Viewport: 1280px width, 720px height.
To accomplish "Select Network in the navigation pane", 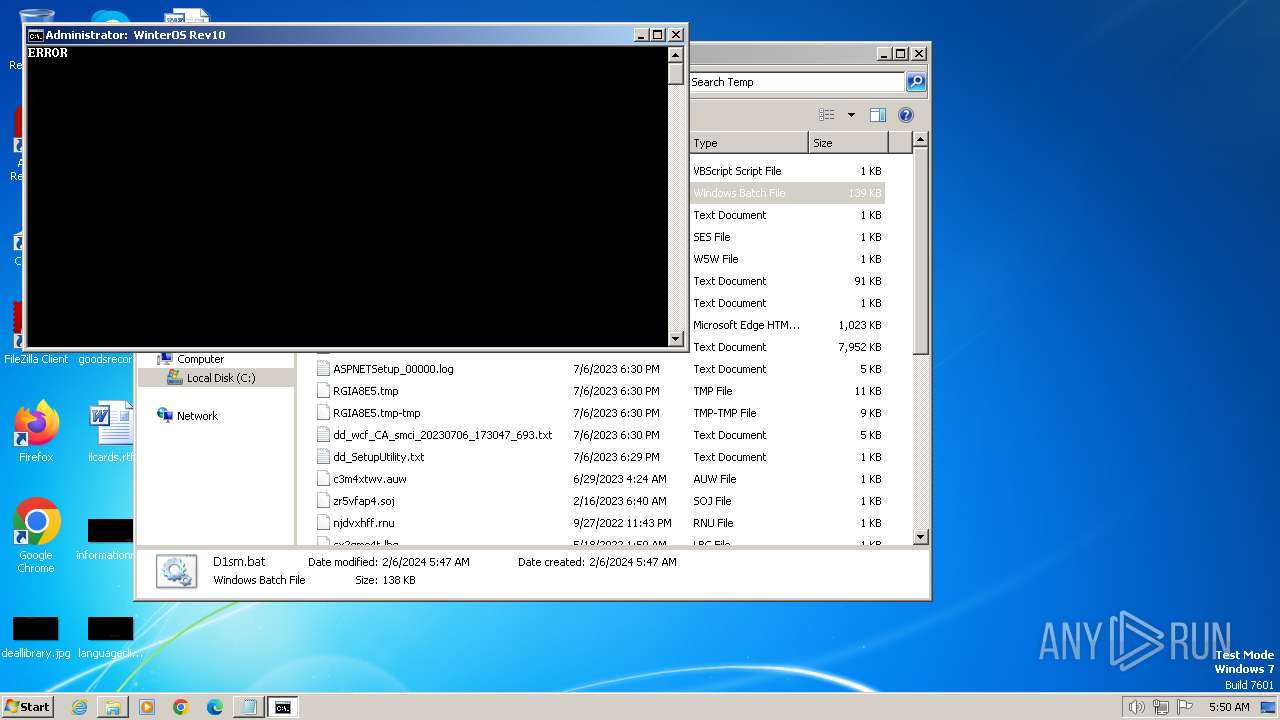I will (197, 416).
